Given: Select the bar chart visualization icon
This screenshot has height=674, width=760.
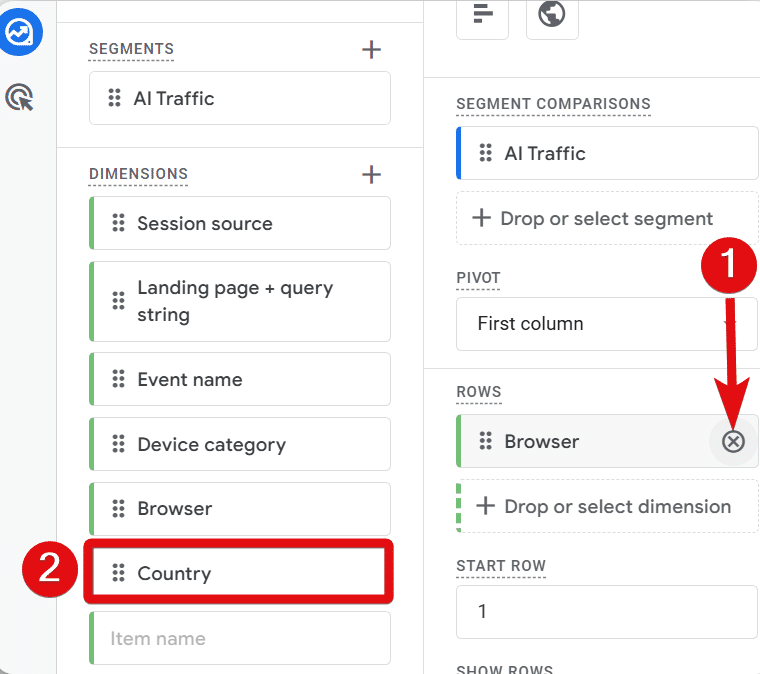Looking at the screenshot, I should 482,14.
